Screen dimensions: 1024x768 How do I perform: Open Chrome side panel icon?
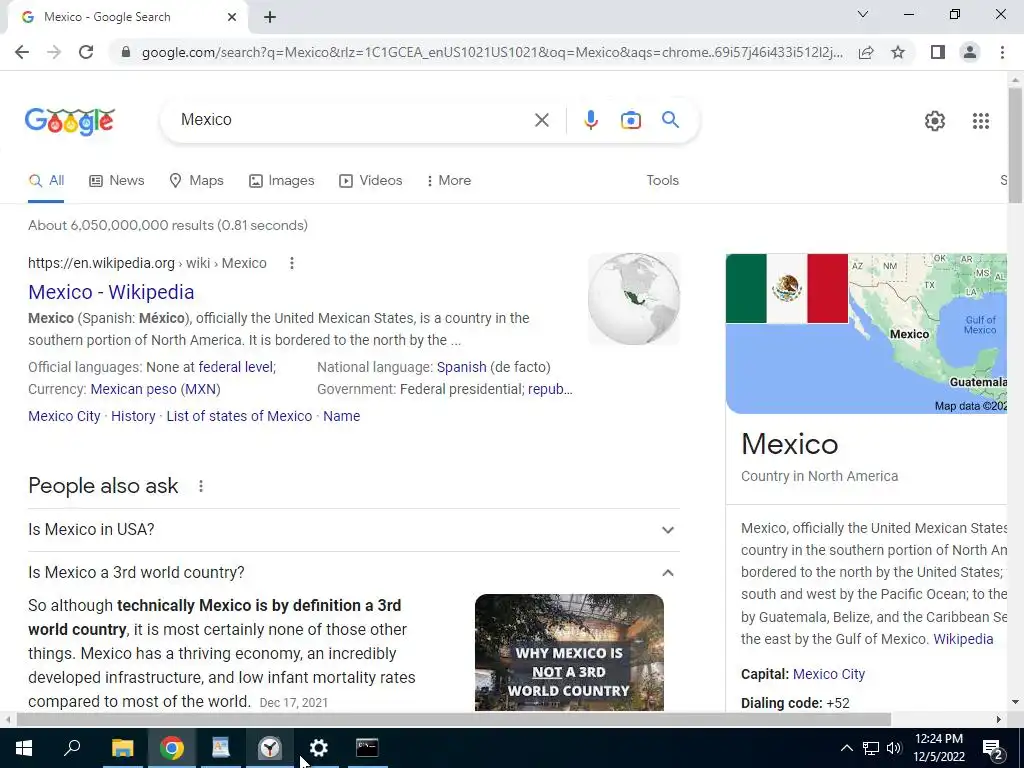[x=938, y=52]
